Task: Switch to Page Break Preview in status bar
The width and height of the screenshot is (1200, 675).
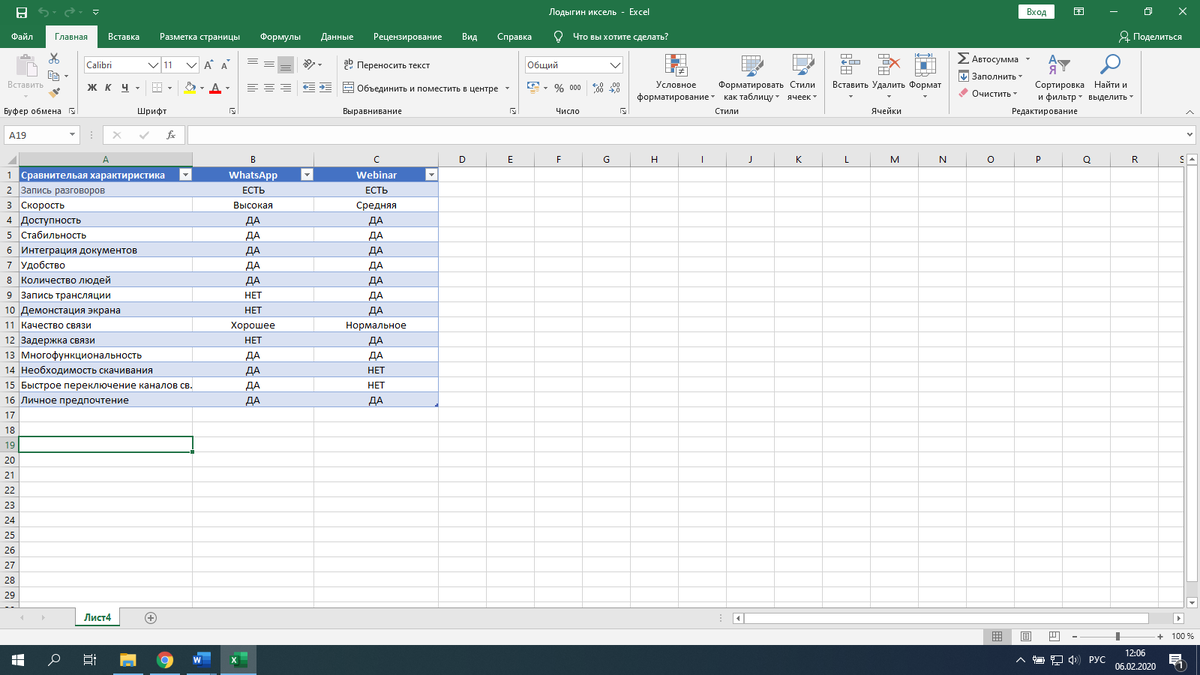Action: [1054, 636]
